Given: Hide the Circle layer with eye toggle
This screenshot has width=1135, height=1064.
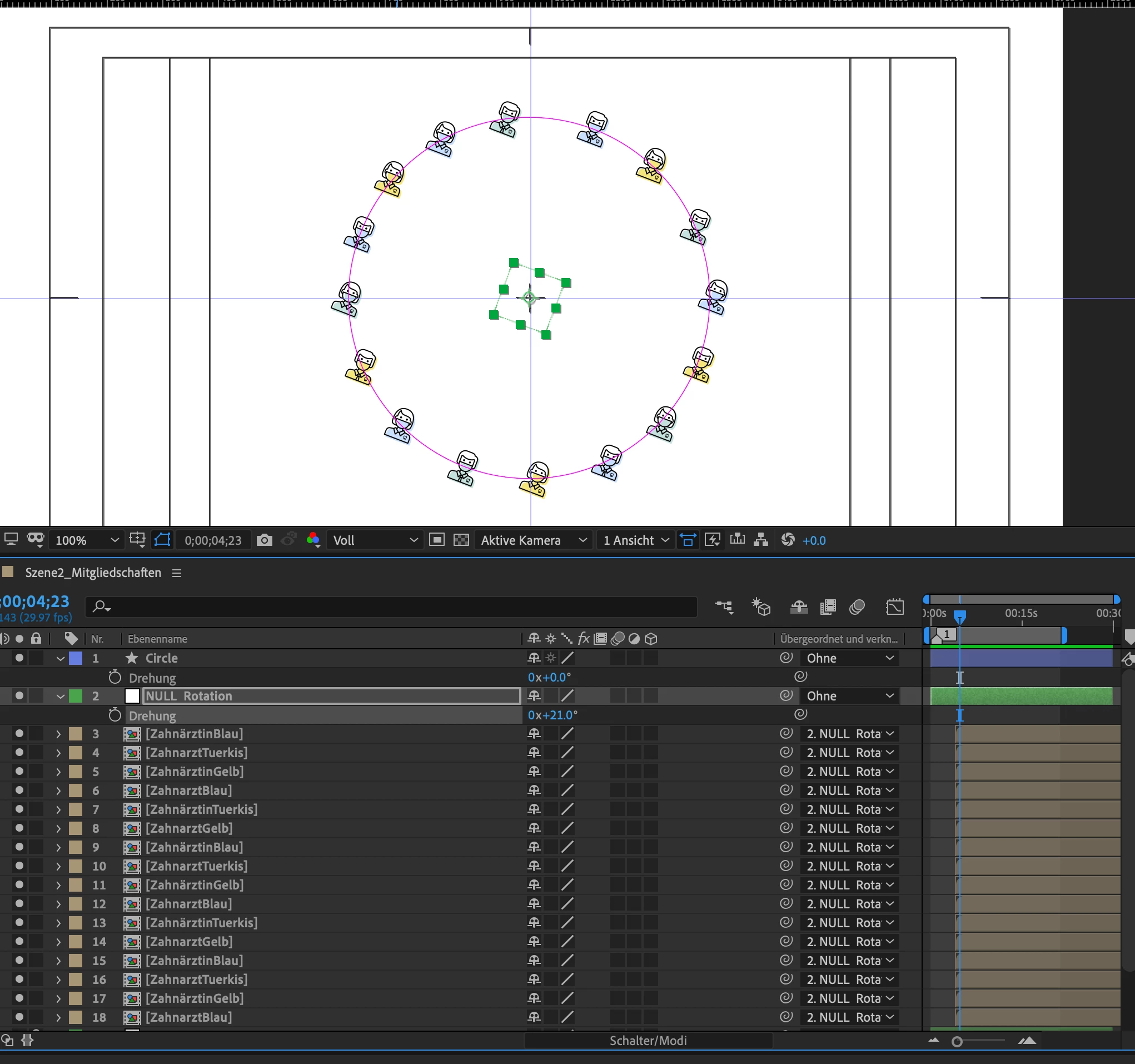Looking at the screenshot, I should 19,658.
